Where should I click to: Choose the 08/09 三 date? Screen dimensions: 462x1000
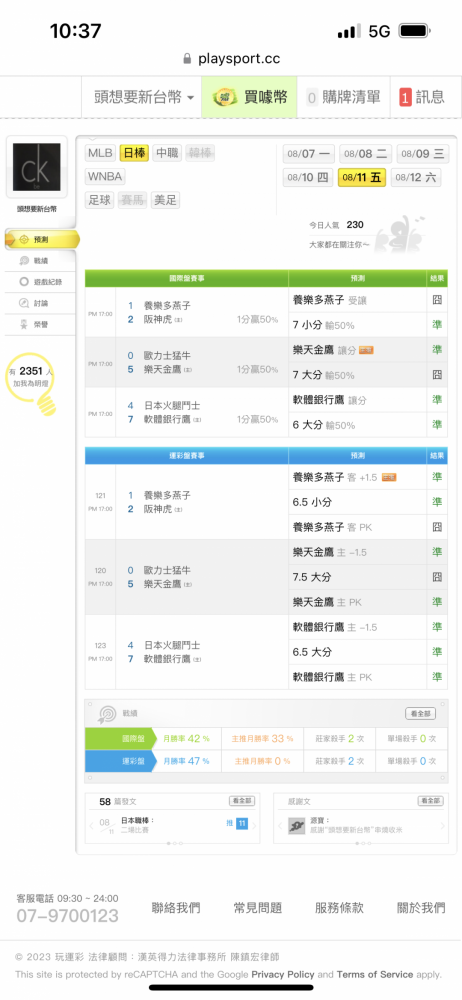[x=422, y=154]
